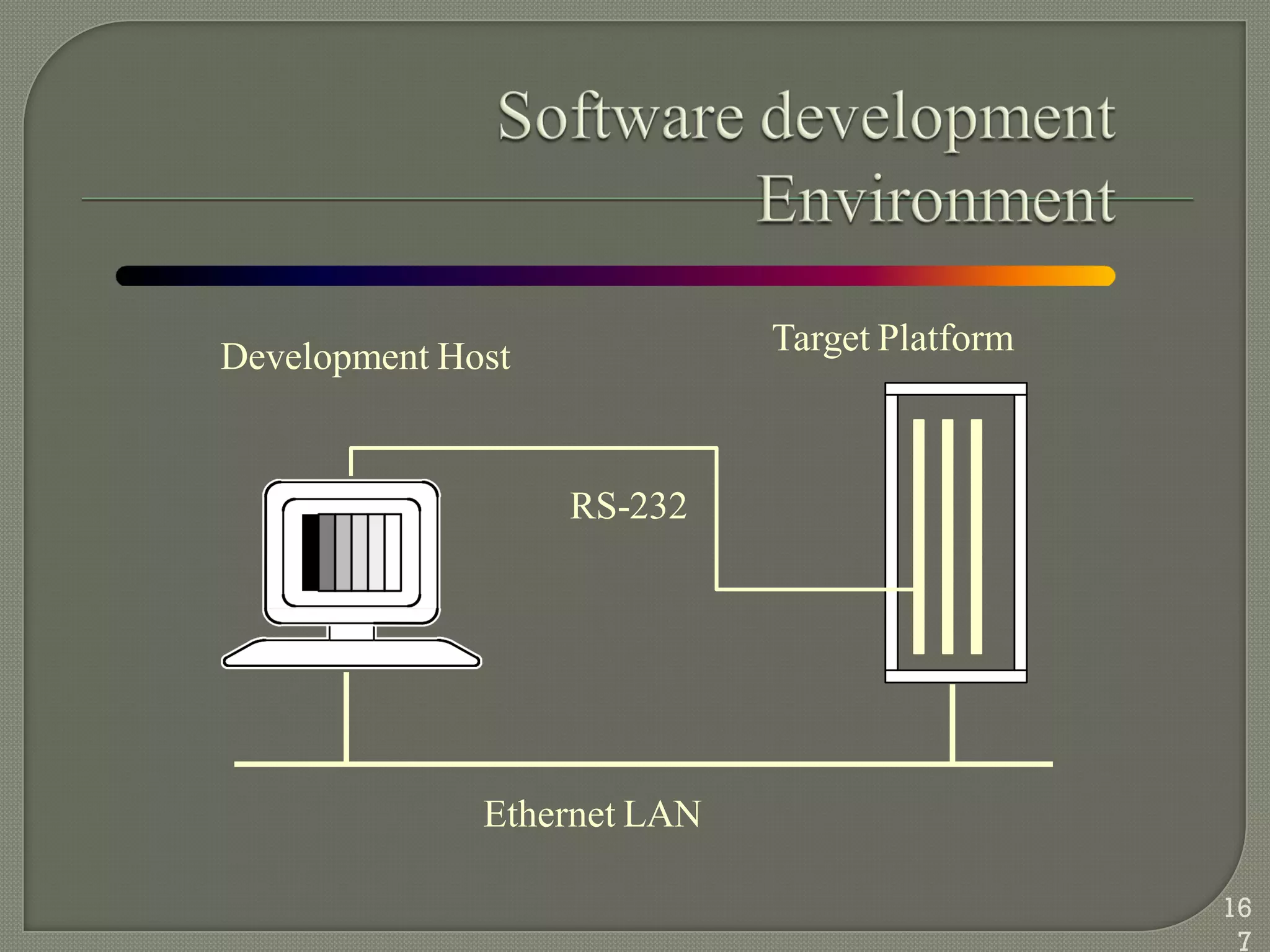Click the keyboard below the monitor
This screenshot has height=952, width=1270.
(x=352, y=654)
